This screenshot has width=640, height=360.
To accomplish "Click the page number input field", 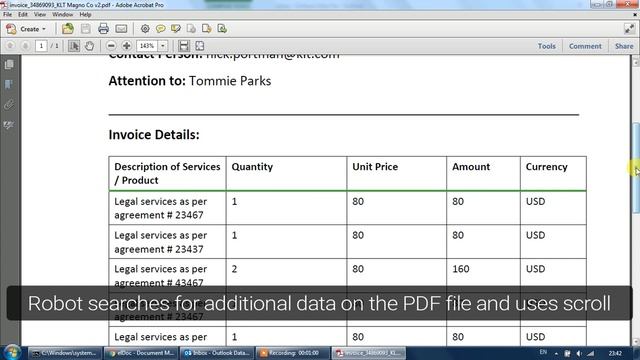I will (41, 46).
